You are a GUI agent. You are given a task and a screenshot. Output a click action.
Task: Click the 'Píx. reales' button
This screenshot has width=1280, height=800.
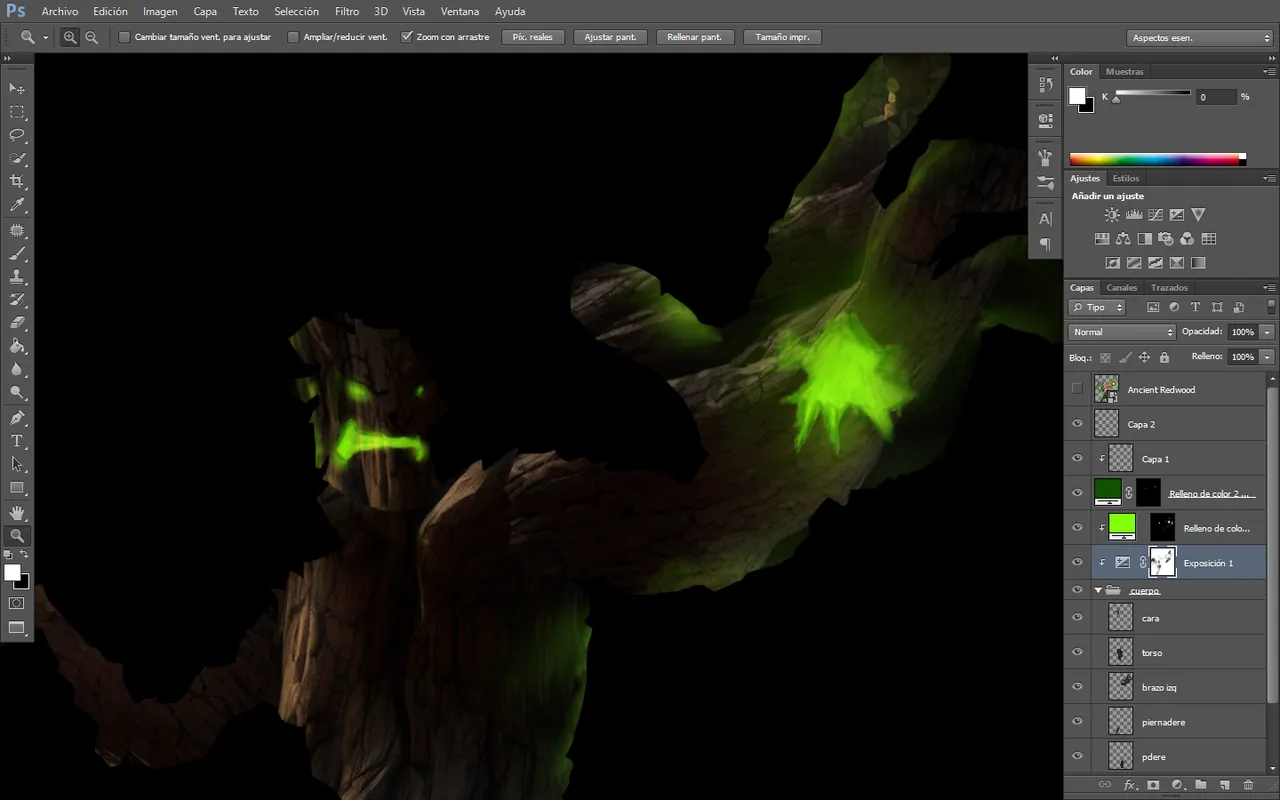tap(533, 37)
